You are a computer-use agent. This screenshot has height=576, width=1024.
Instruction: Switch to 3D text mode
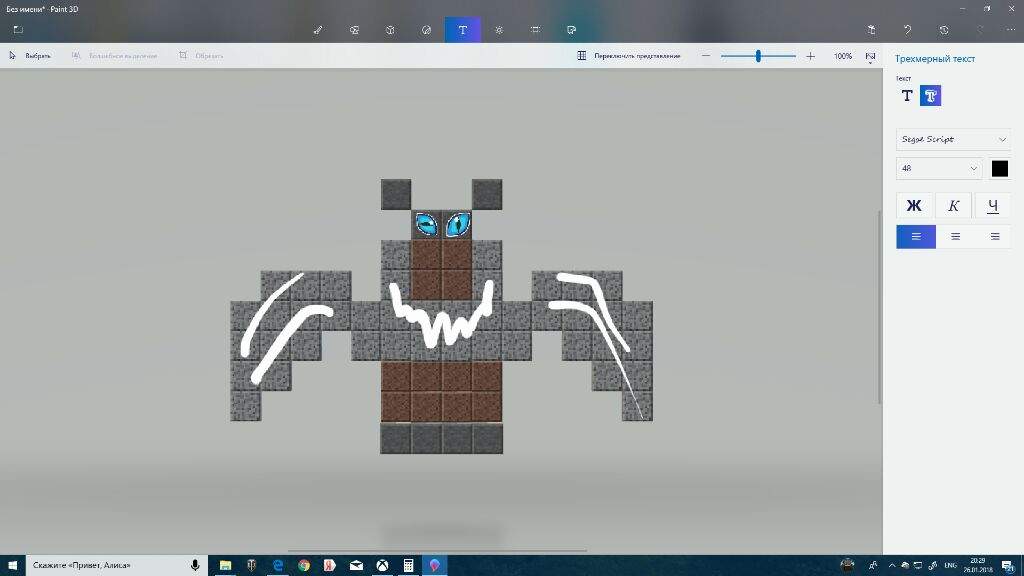click(x=931, y=96)
